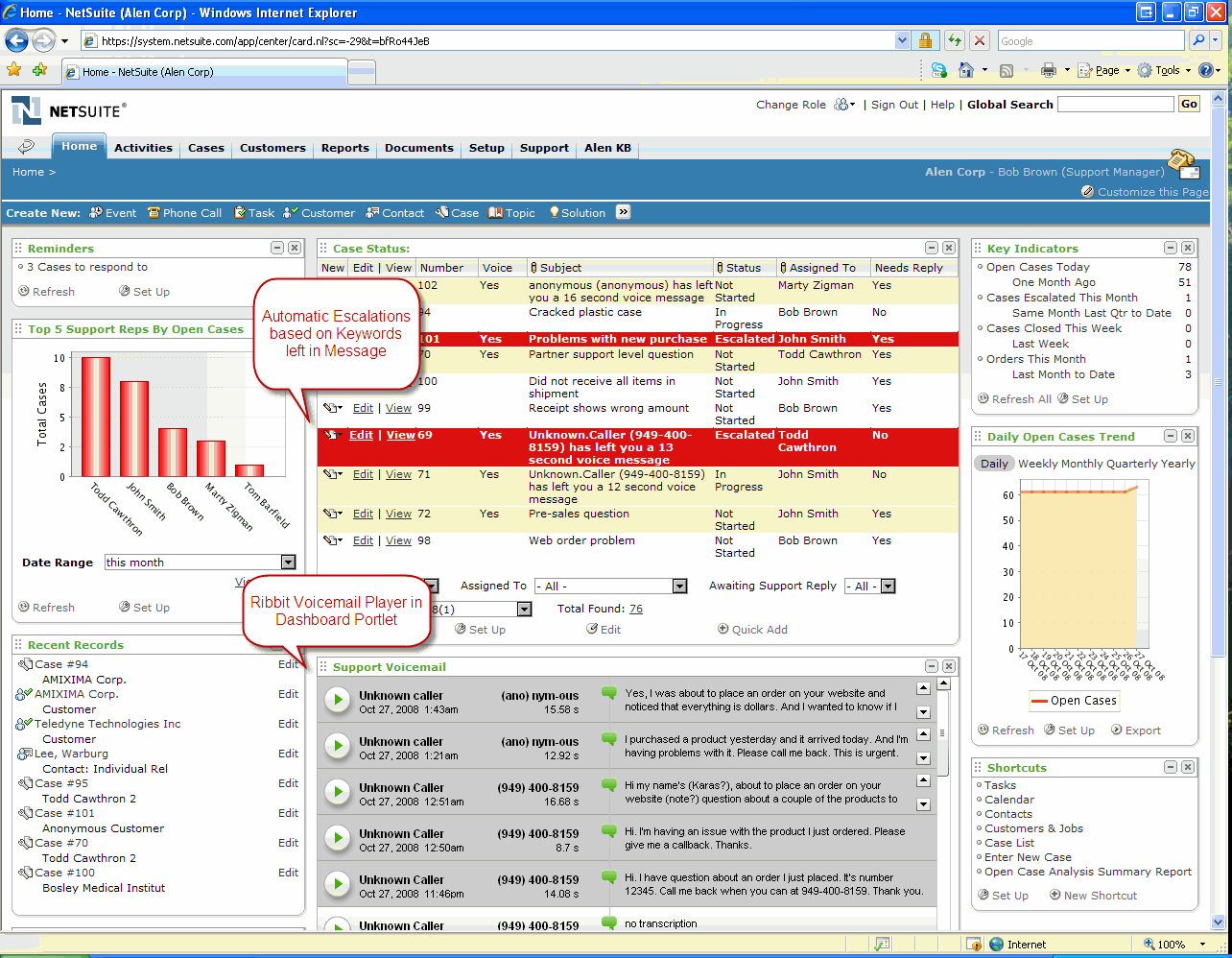Click the Todd Cawthron bar in chart
This screenshot has width=1232, height=958.
click(96, 417)
